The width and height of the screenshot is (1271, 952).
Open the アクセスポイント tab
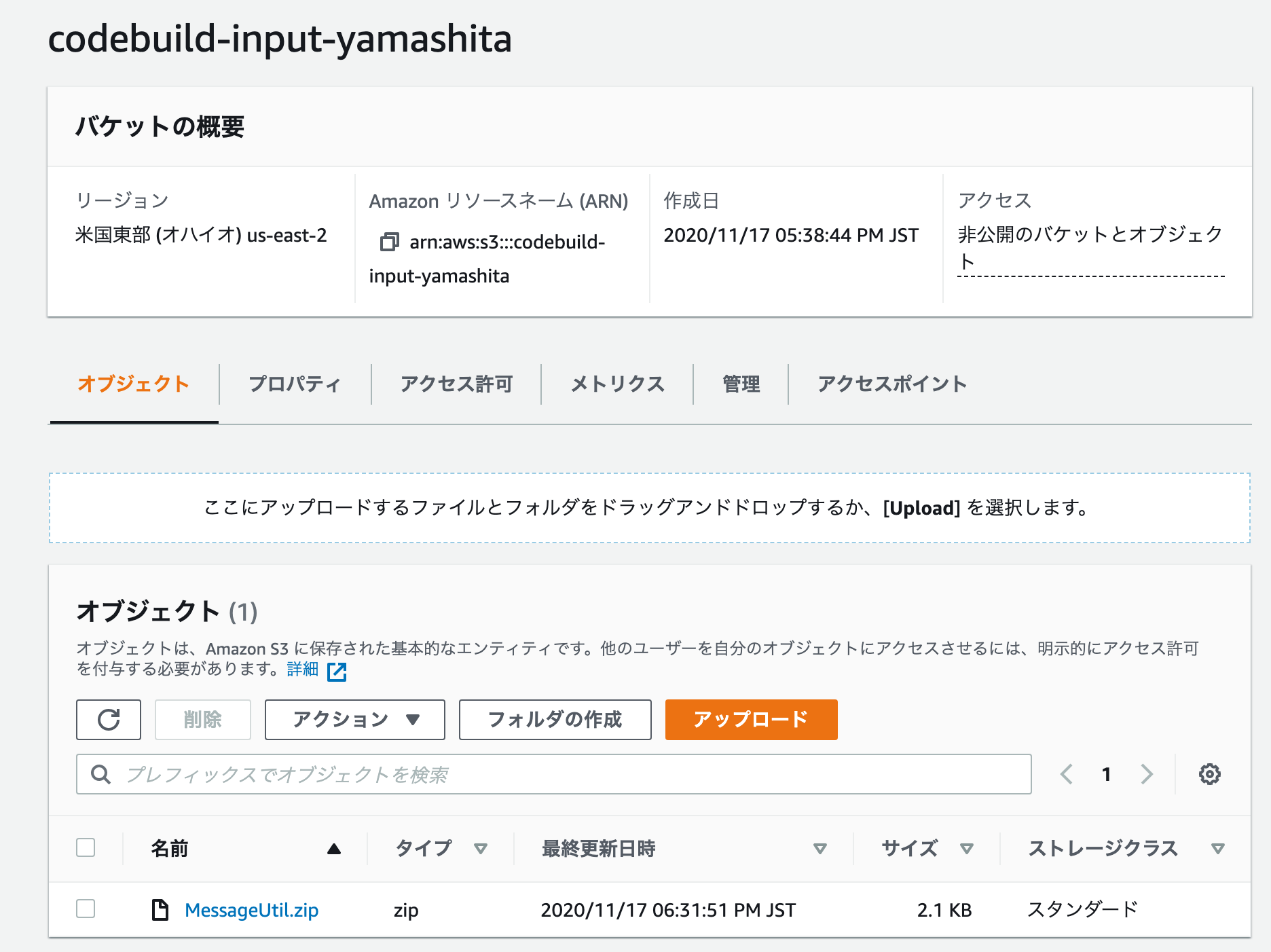(892, 384)
